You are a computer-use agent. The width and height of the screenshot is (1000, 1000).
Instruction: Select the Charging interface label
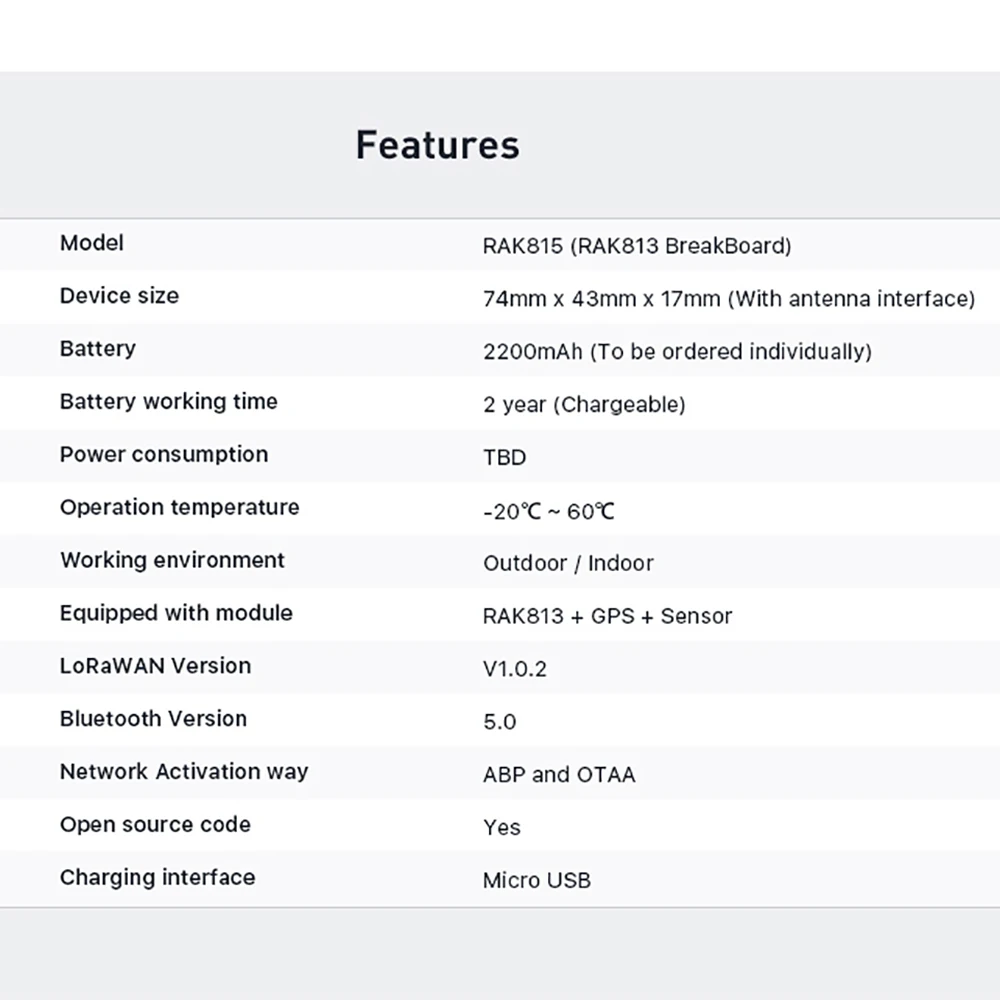[158, 878]
